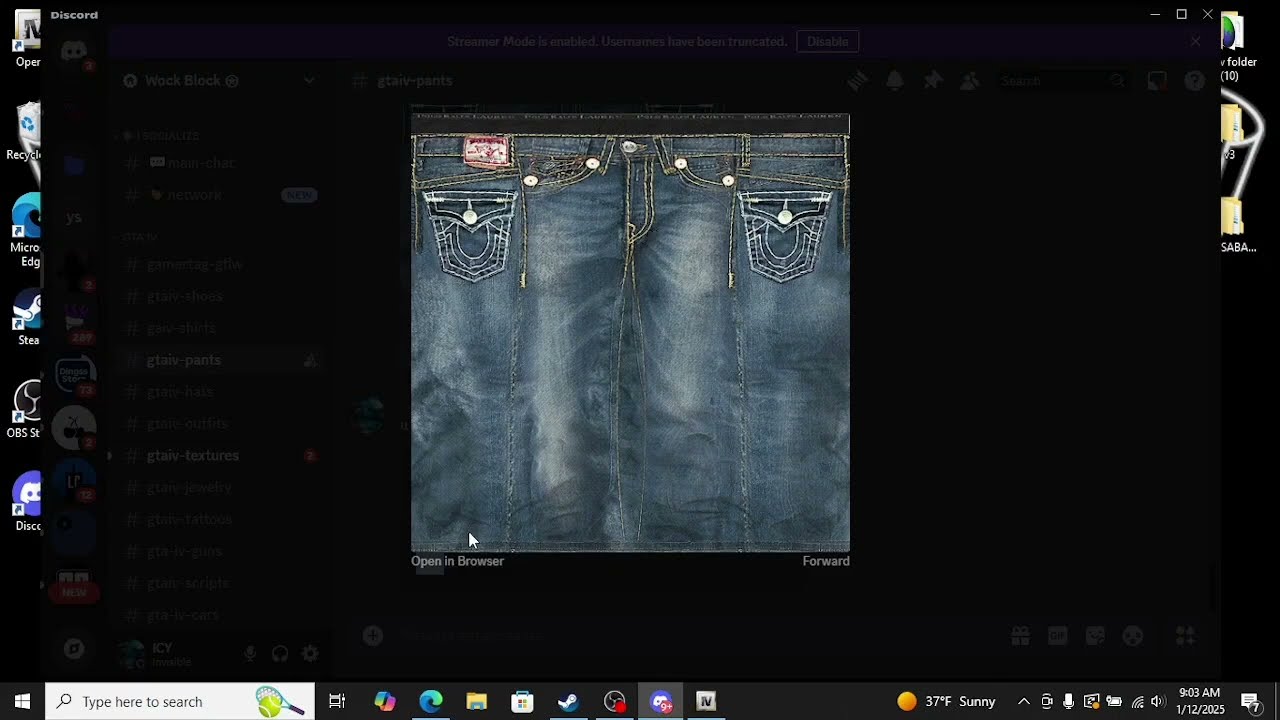Viewport: 1280px width, 720px height.
Task: Show pinned messages pin icon
Action: click(933, 81)
